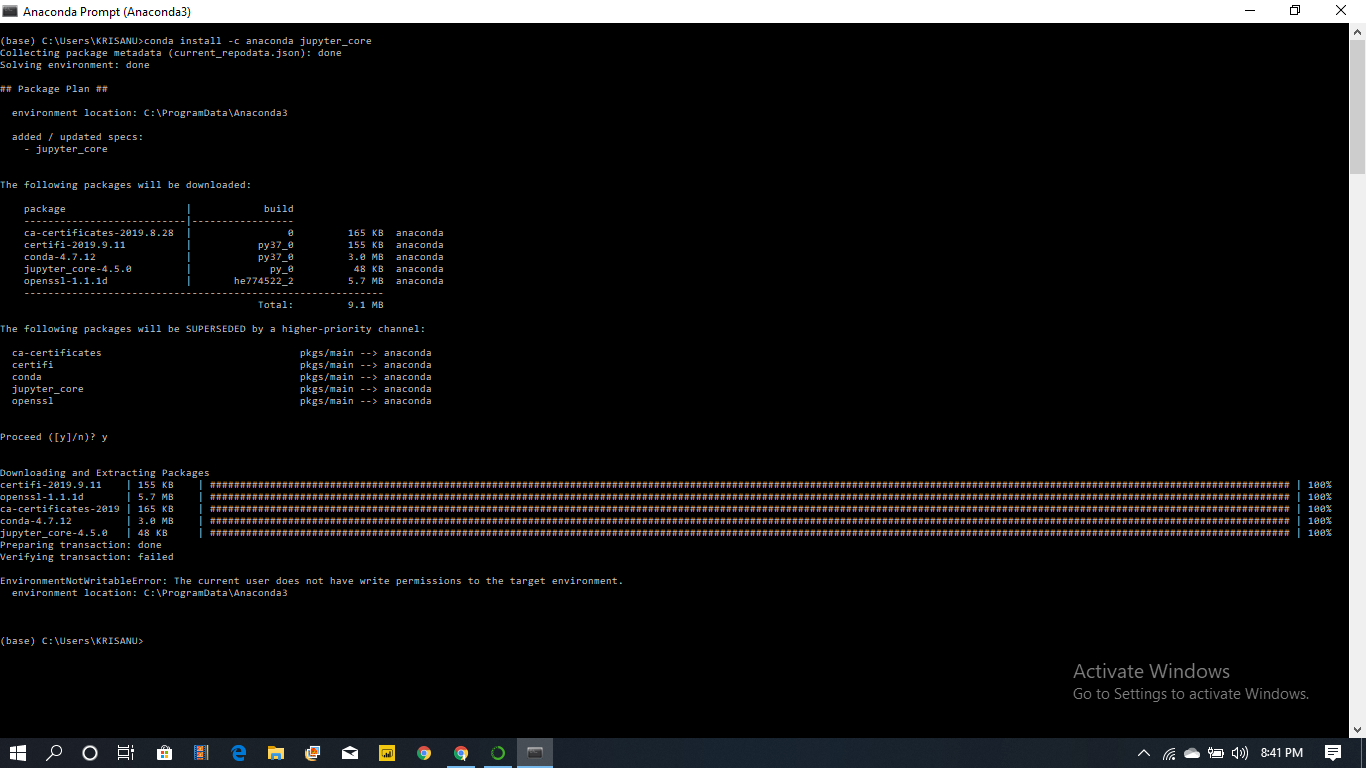Viewport: 1366px width, 768px height.
Task: Click the Anaconda Prompt title bar icon
Action: [10, 11]
